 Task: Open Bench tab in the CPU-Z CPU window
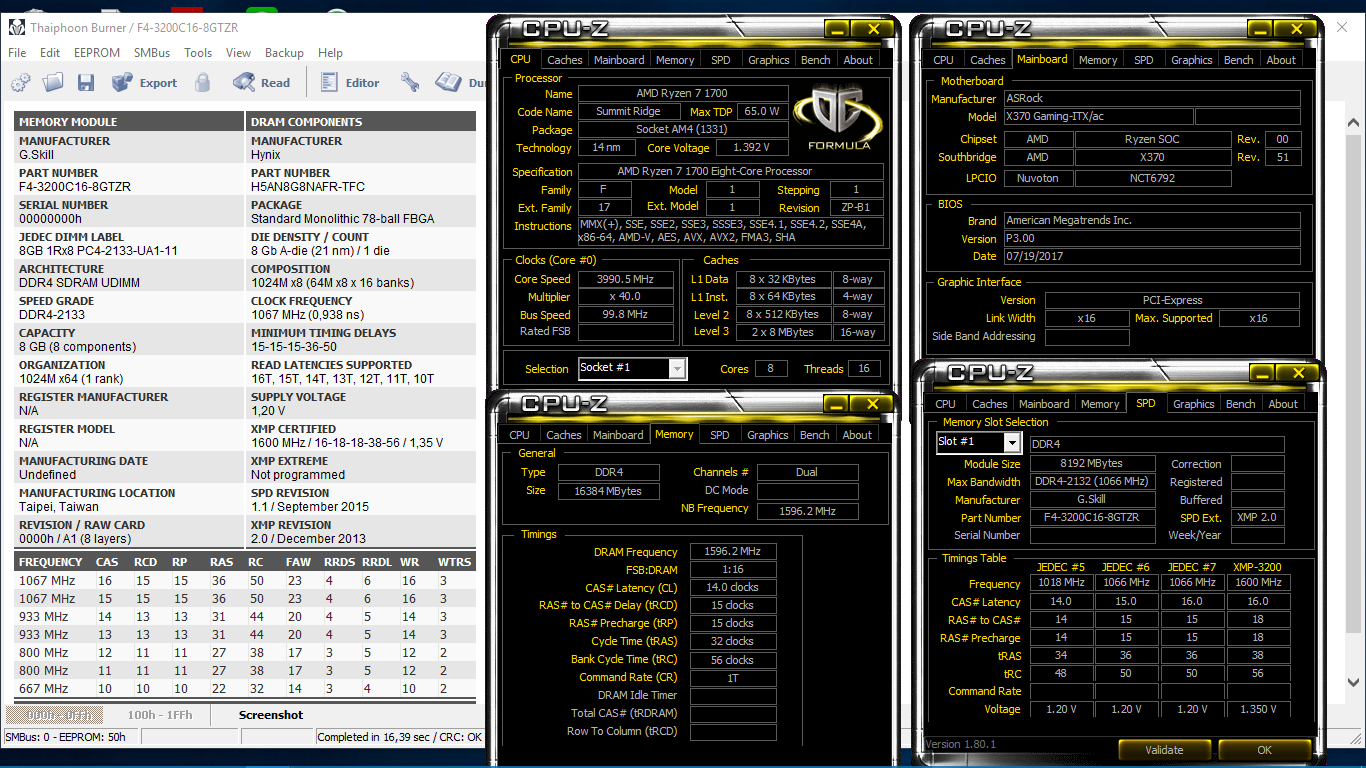click(815, 60)
